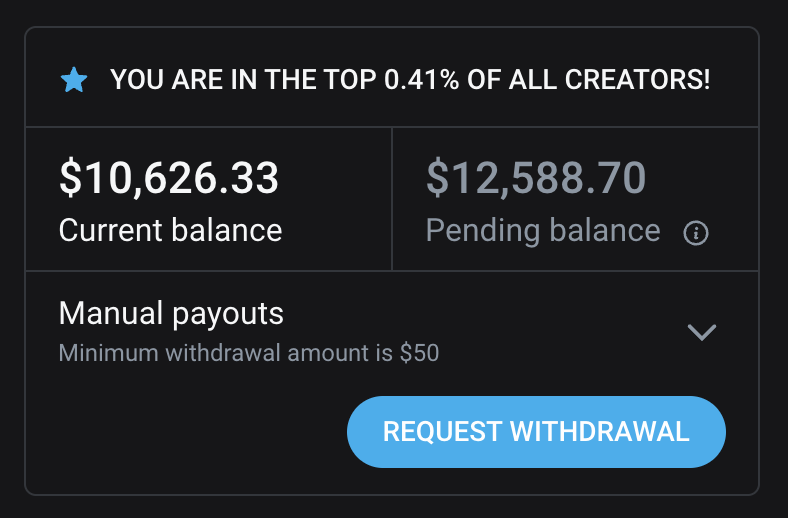The width and height of the screenshot is (788, 518).
Task: Click the word Current in Current balance
Action: click(110, 231)
